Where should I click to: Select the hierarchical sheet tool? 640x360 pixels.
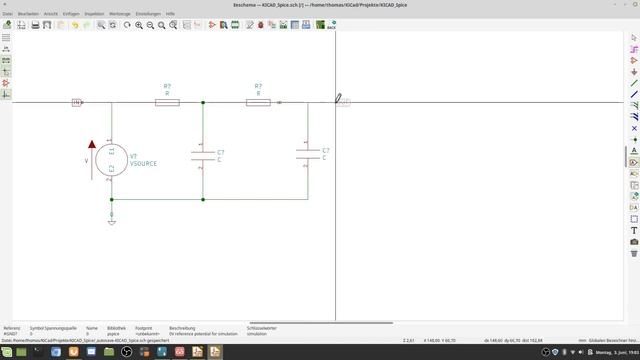click(634, 185)
